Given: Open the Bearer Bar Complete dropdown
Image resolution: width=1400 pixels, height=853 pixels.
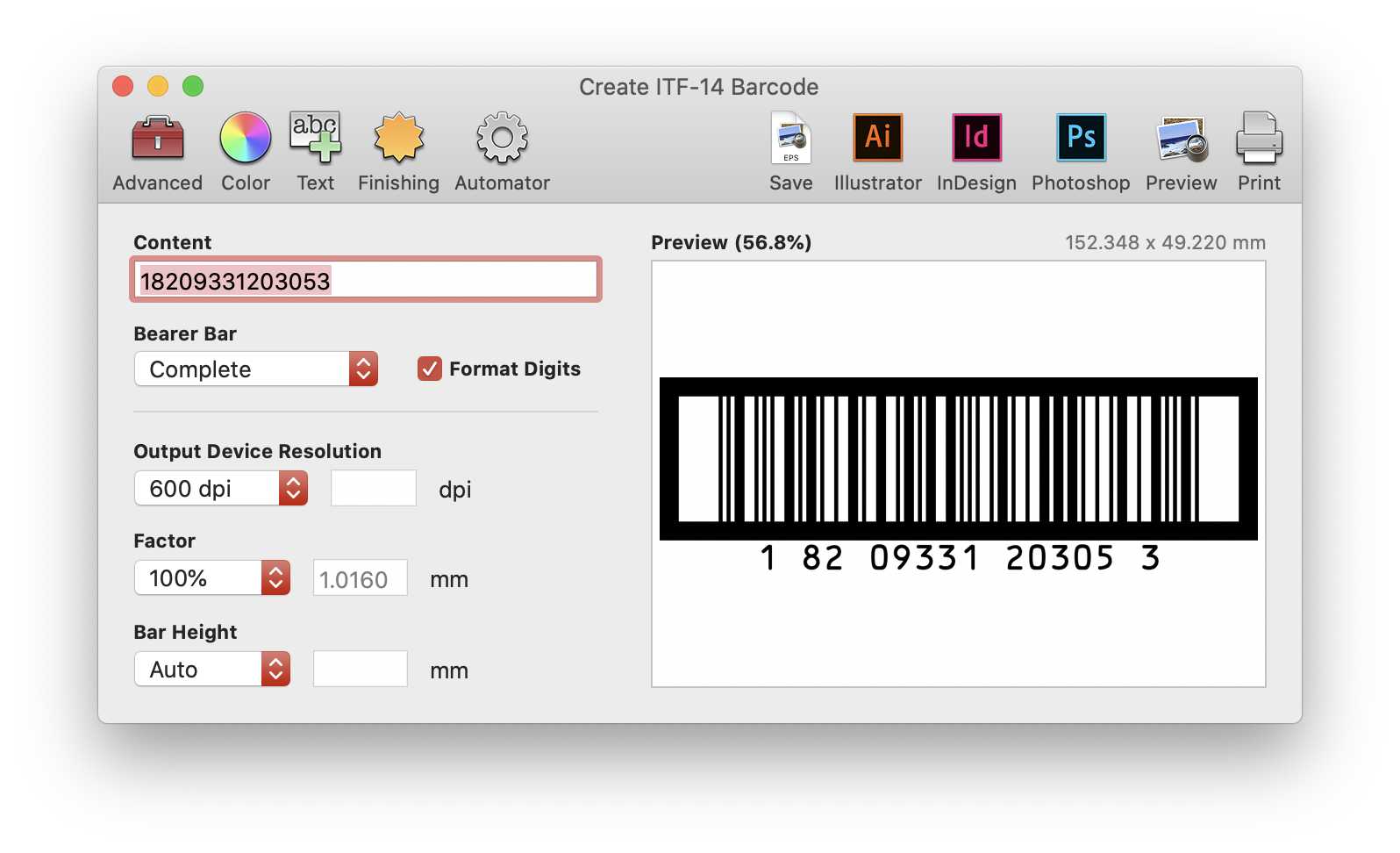Looking at the screenshot, I should tap(256, 369).
